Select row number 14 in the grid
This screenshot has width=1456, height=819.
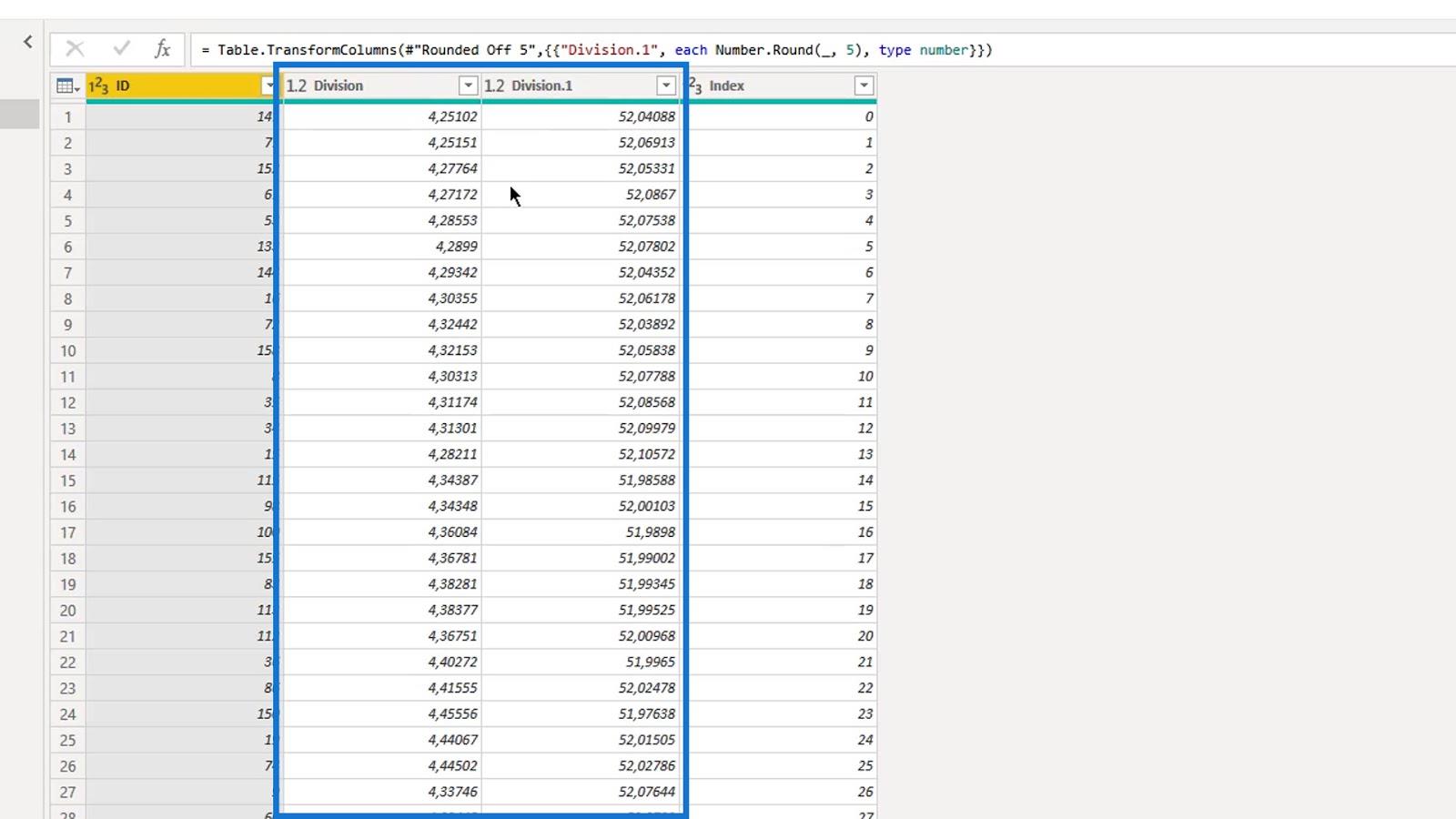coord(67,454)
